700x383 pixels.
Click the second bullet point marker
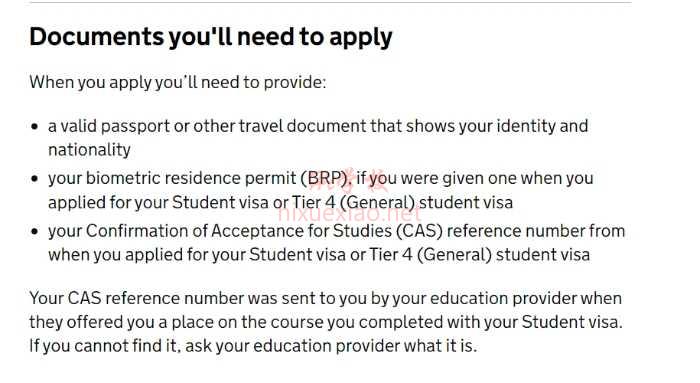35,179
